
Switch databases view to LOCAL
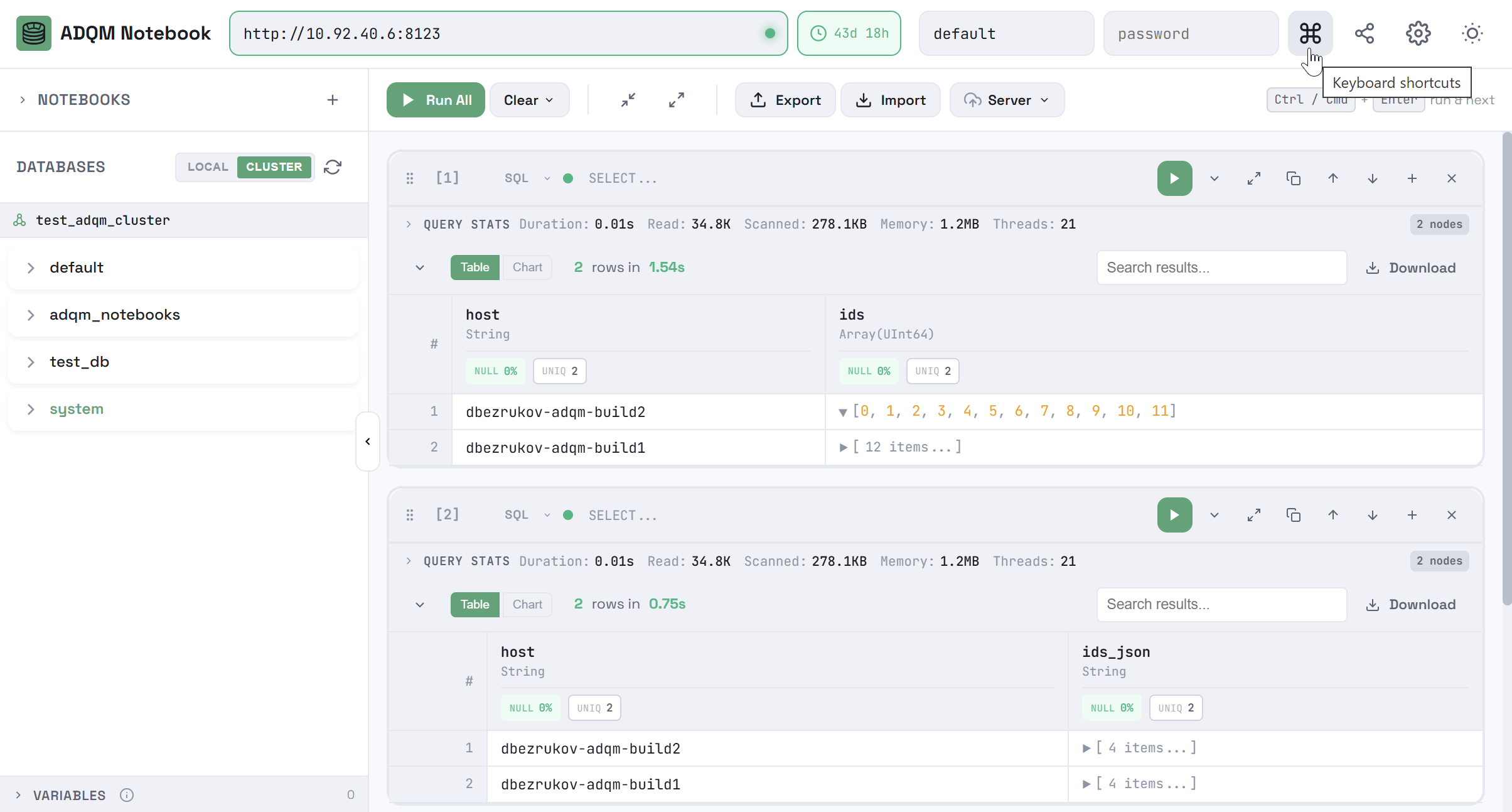[208, 167]
